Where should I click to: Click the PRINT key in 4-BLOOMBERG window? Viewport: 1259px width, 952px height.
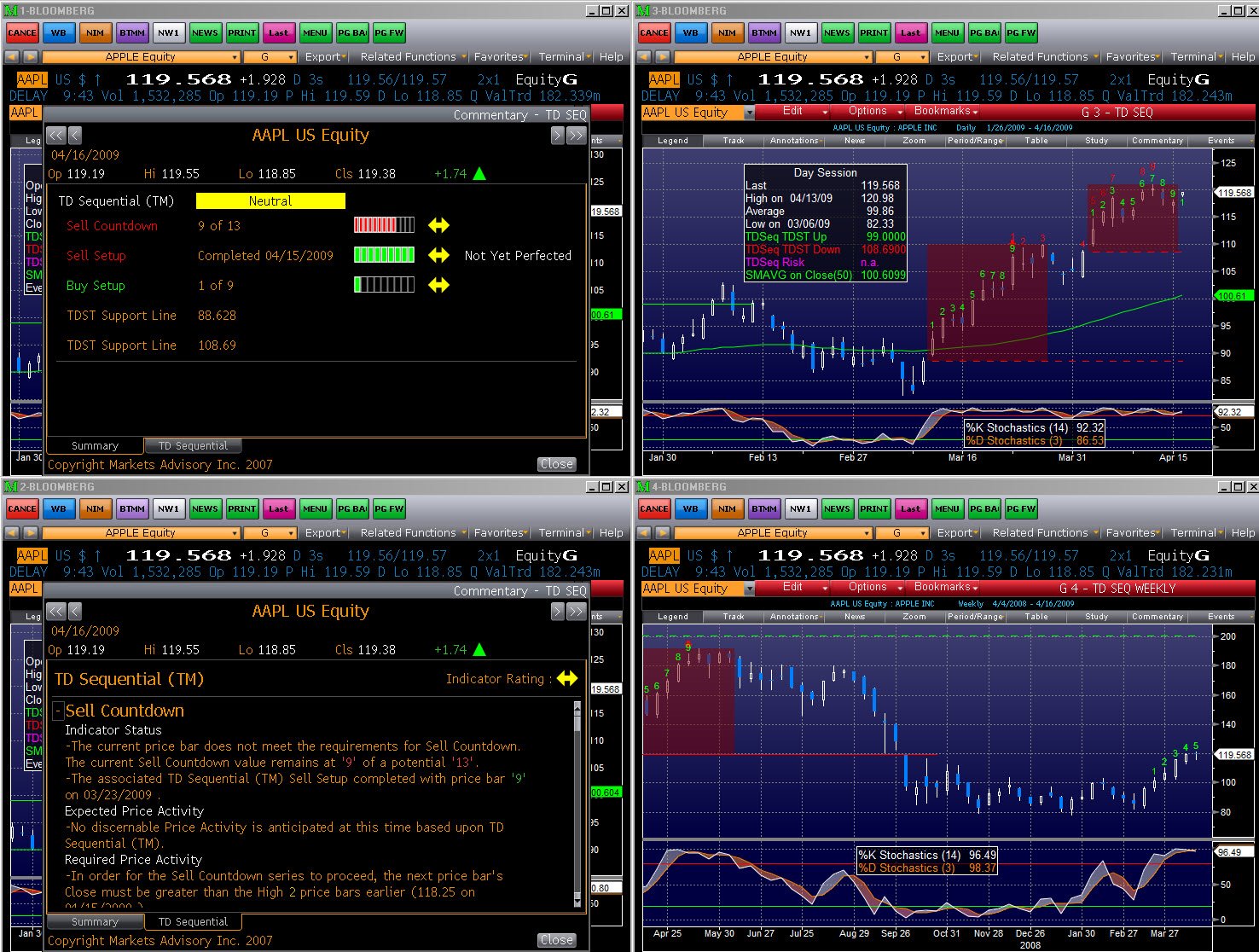tap(874, 508)
